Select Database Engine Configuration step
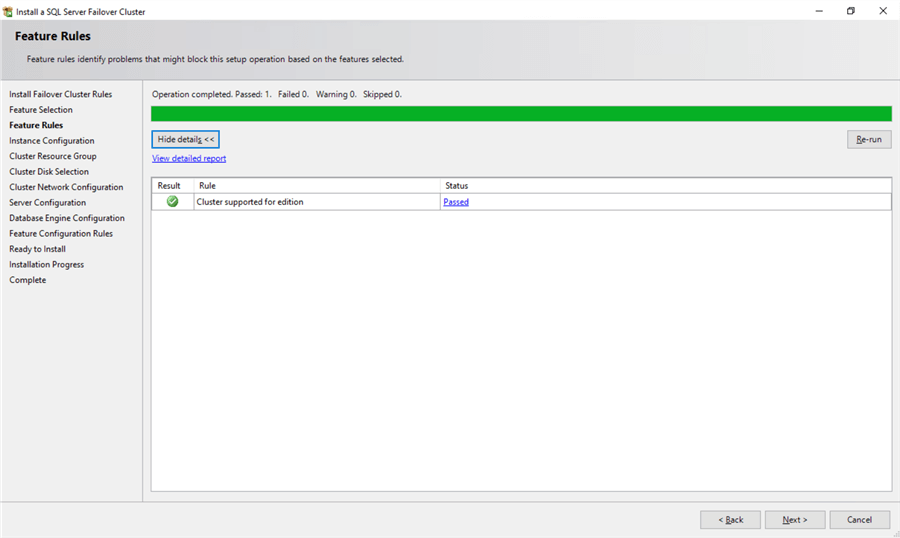Viewport: 900px width, 538px height. pos(67,218)
